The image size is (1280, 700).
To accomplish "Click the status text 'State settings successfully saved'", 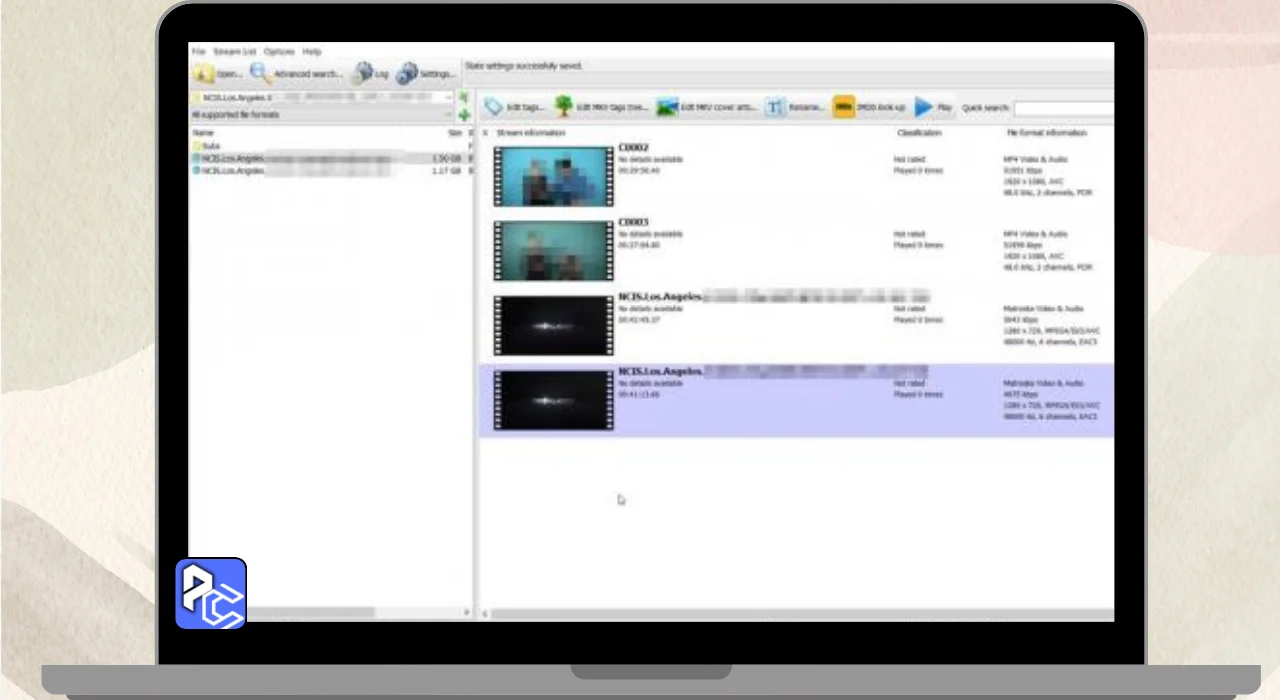I will pyautogui.click(x=524, y=66).
